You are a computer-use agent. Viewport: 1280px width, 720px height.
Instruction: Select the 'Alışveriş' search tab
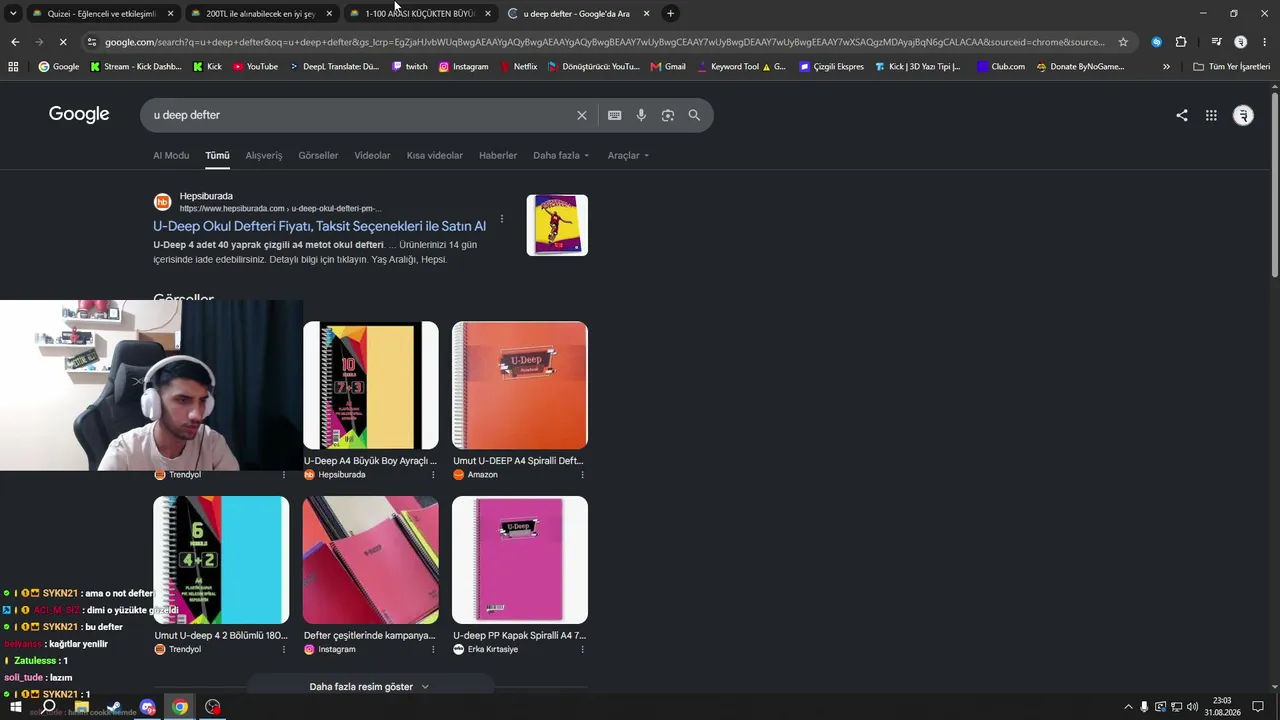[264, 155]
